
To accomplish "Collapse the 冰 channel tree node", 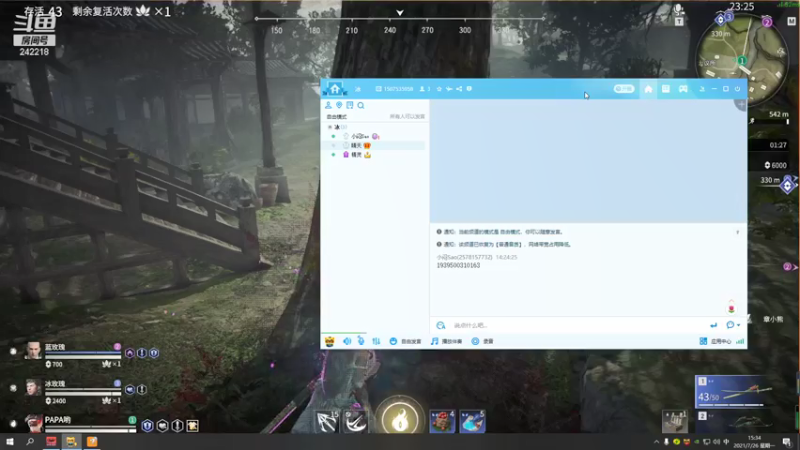I will pos(330,127).
